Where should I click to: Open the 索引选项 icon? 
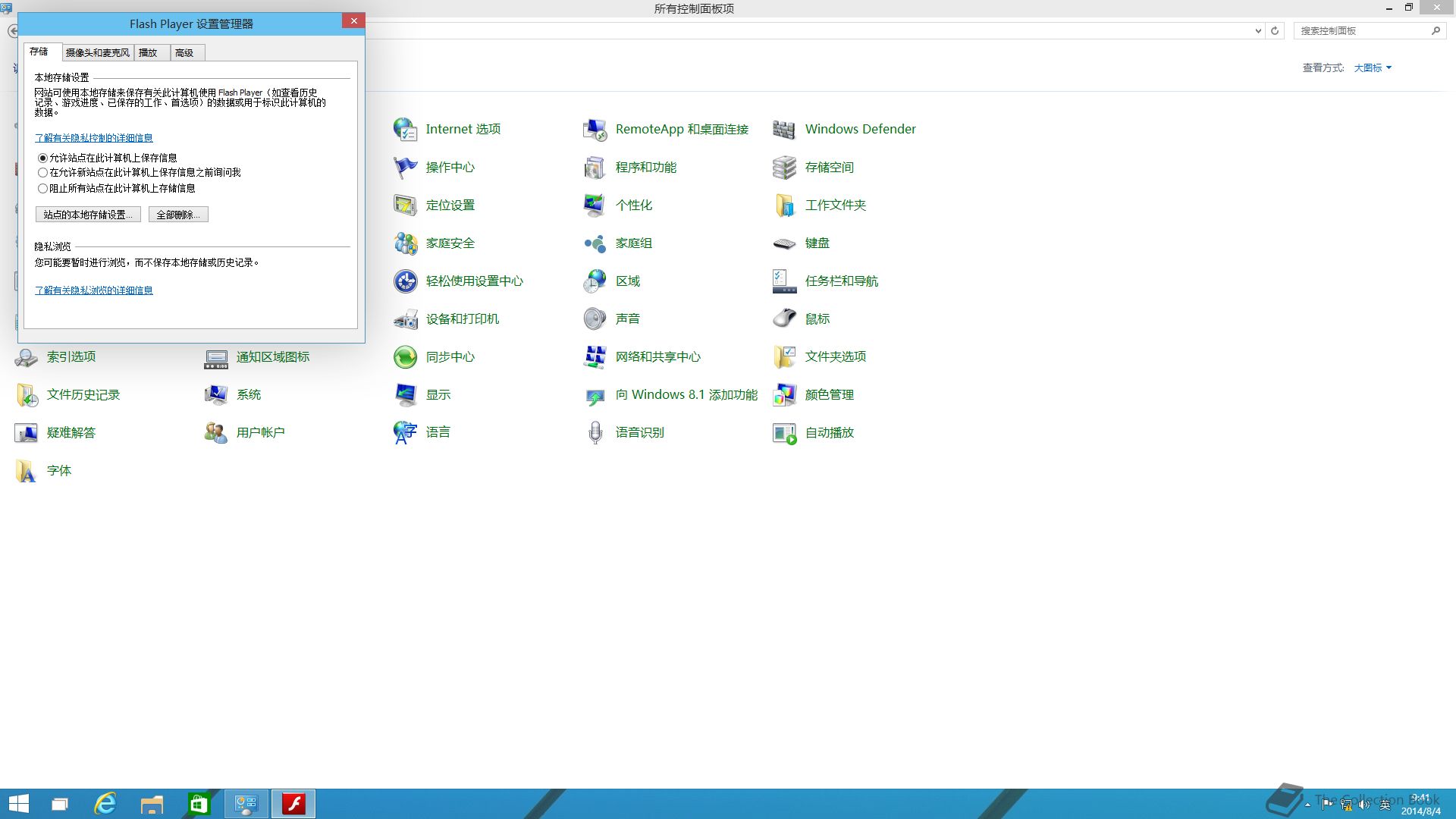pyautogui.click(x=27, y=357)
